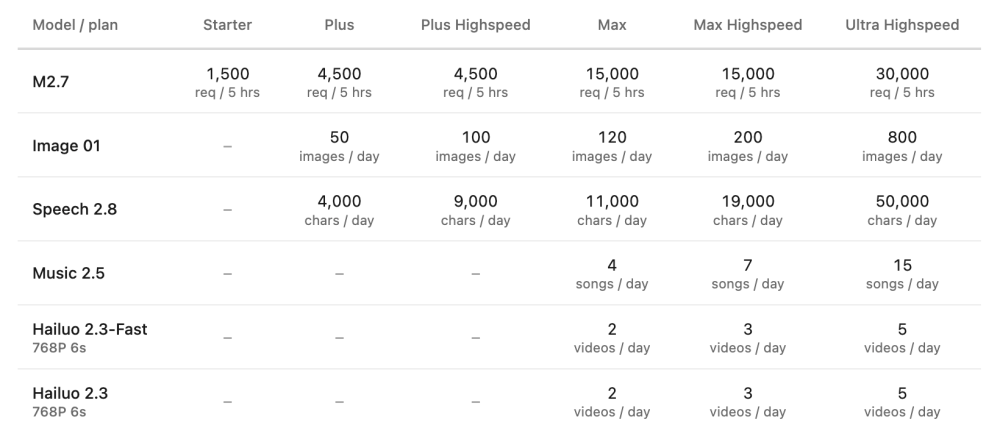Select the Max Highspeed column header

point(748,25)
